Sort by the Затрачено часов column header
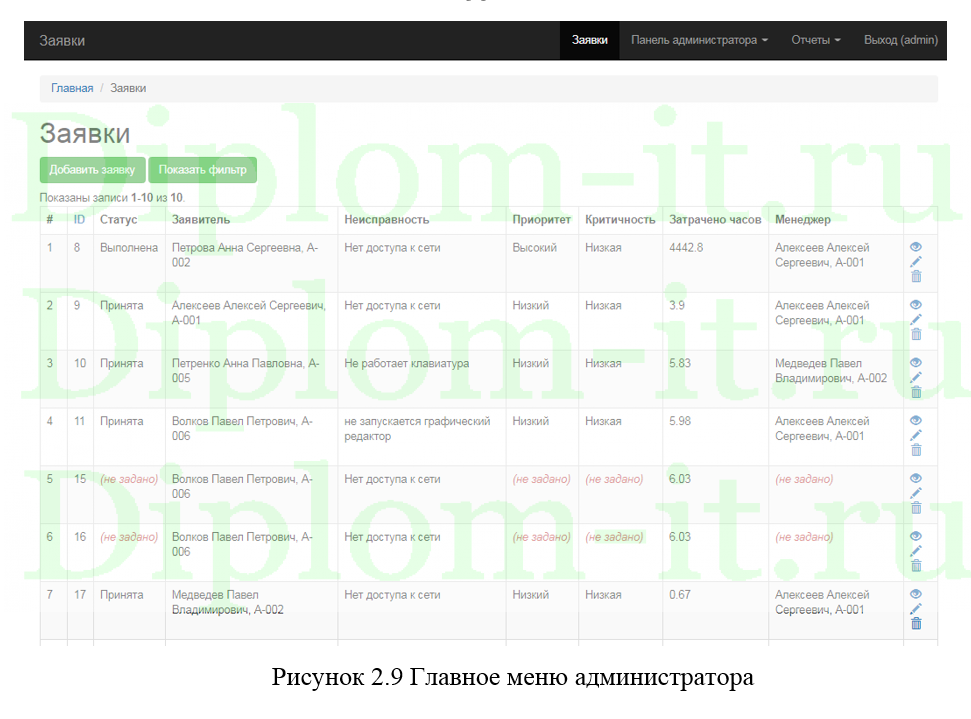This screenshot has height=719, width=971. 714,220
